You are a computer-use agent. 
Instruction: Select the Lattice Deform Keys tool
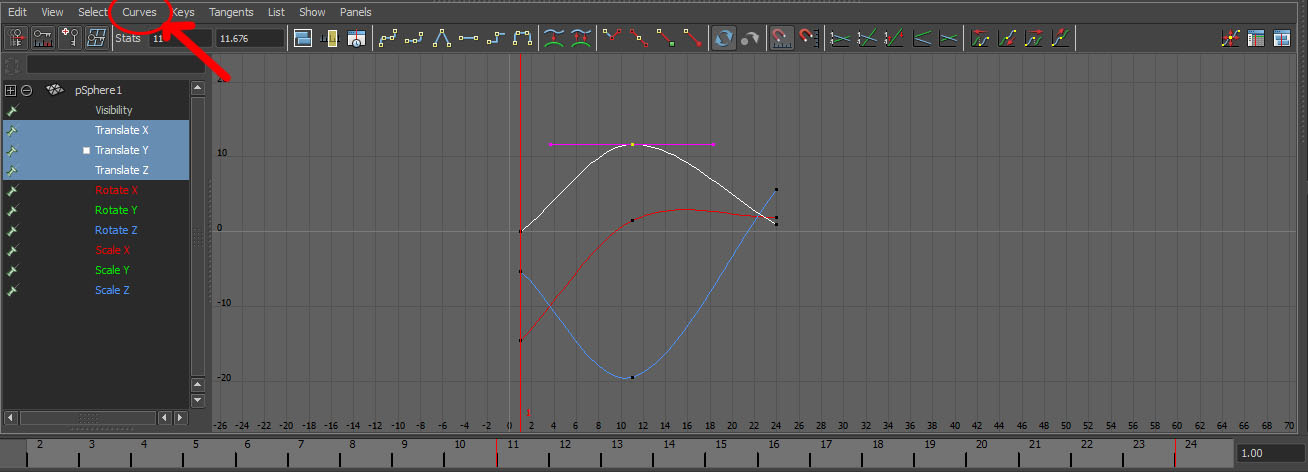[96, 38]
